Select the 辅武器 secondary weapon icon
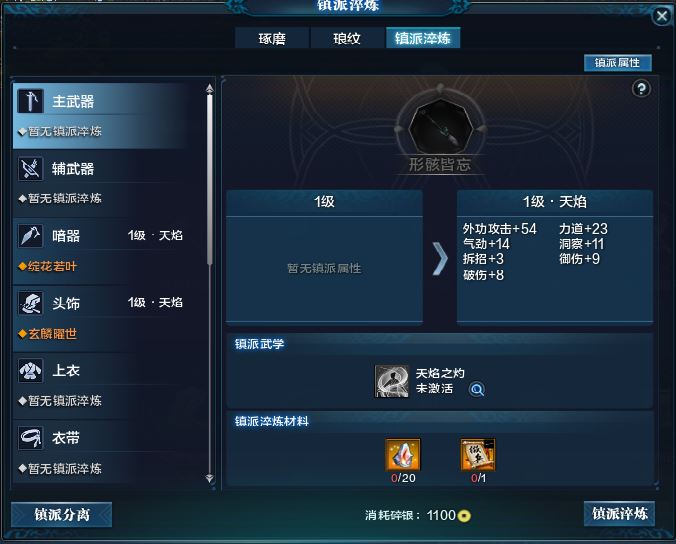Screen dimensions: 676x544 coord(30,169)
